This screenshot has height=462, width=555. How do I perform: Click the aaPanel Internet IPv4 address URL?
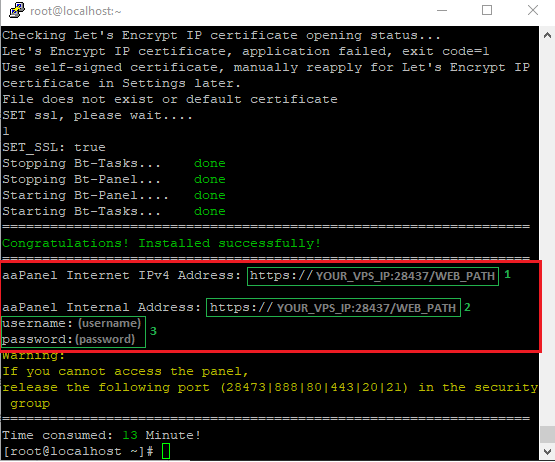pyautogui.click(x=373, y=276)
